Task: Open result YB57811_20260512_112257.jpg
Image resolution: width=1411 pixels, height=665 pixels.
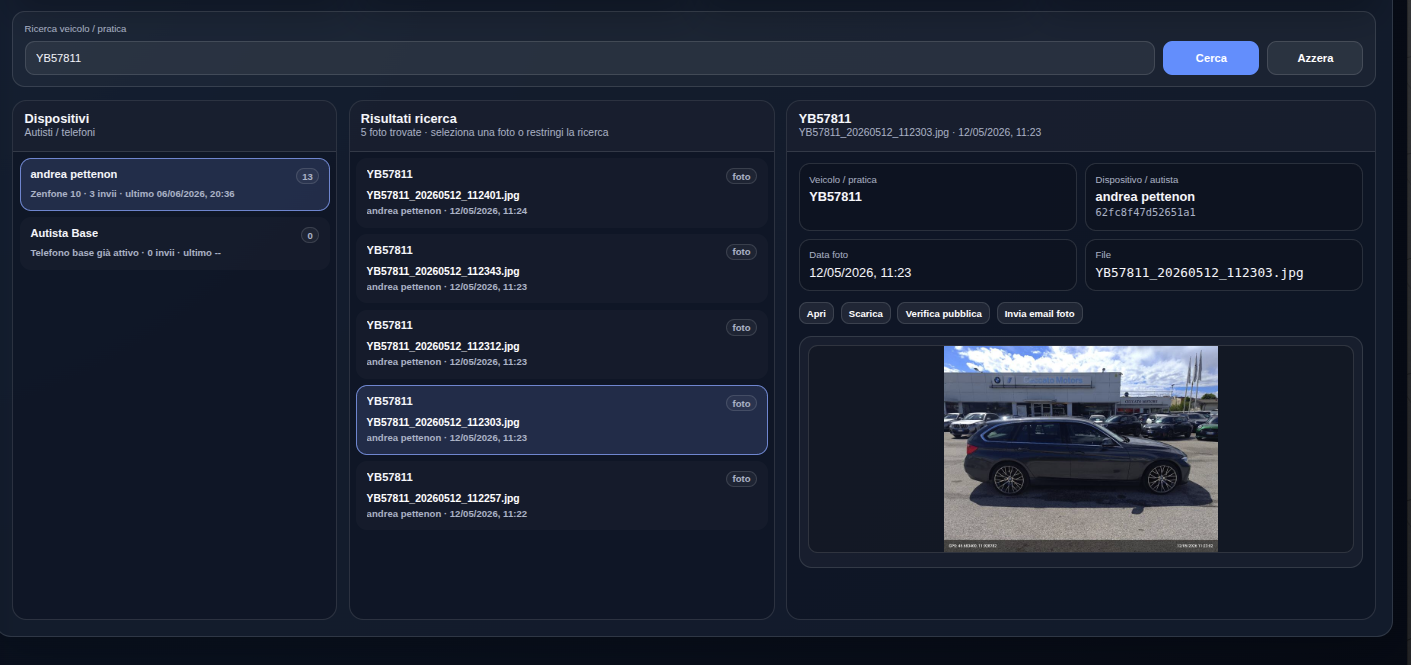Action: point(562,495)
